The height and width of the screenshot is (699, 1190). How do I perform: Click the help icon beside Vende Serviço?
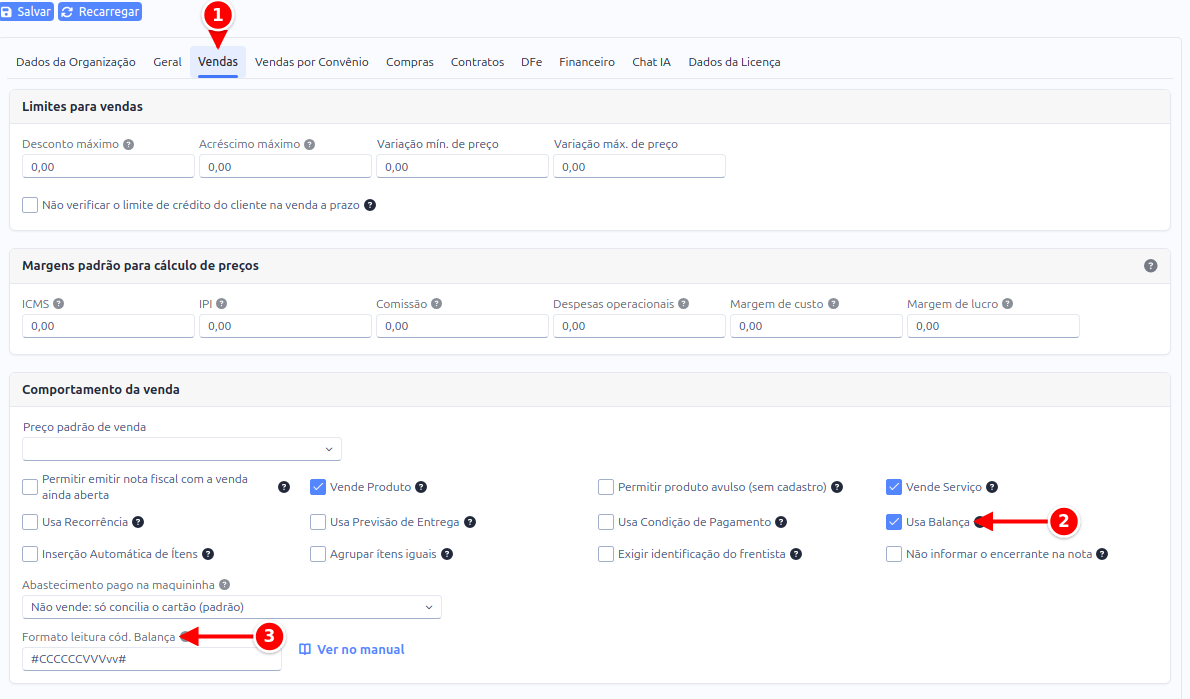992,487
